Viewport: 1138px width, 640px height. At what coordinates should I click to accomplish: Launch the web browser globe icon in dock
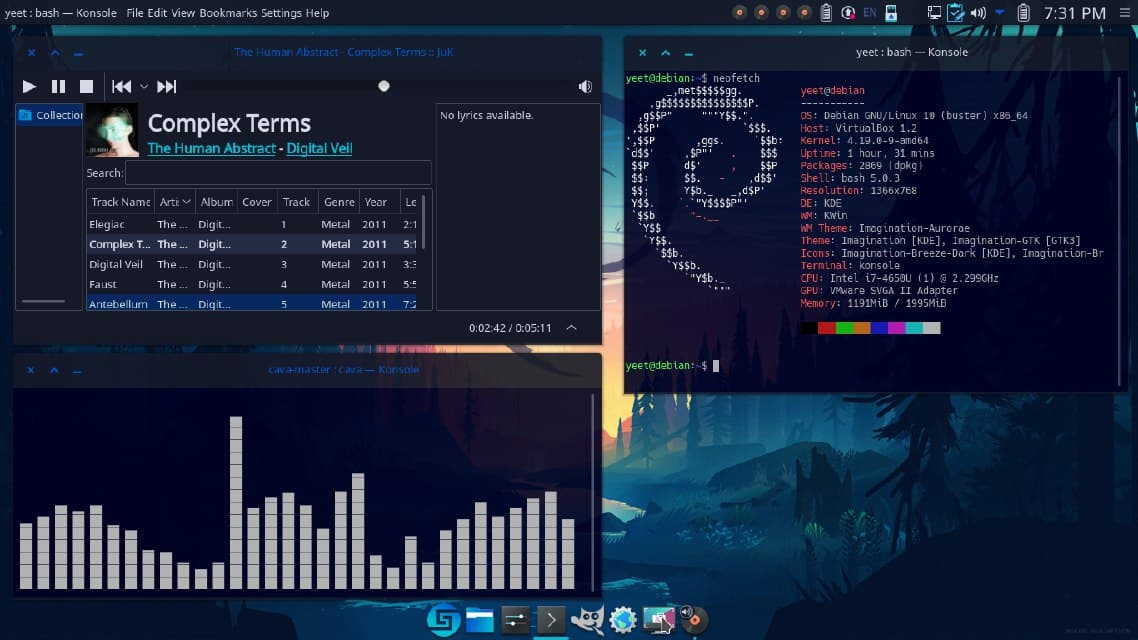[x=623, y=620]
